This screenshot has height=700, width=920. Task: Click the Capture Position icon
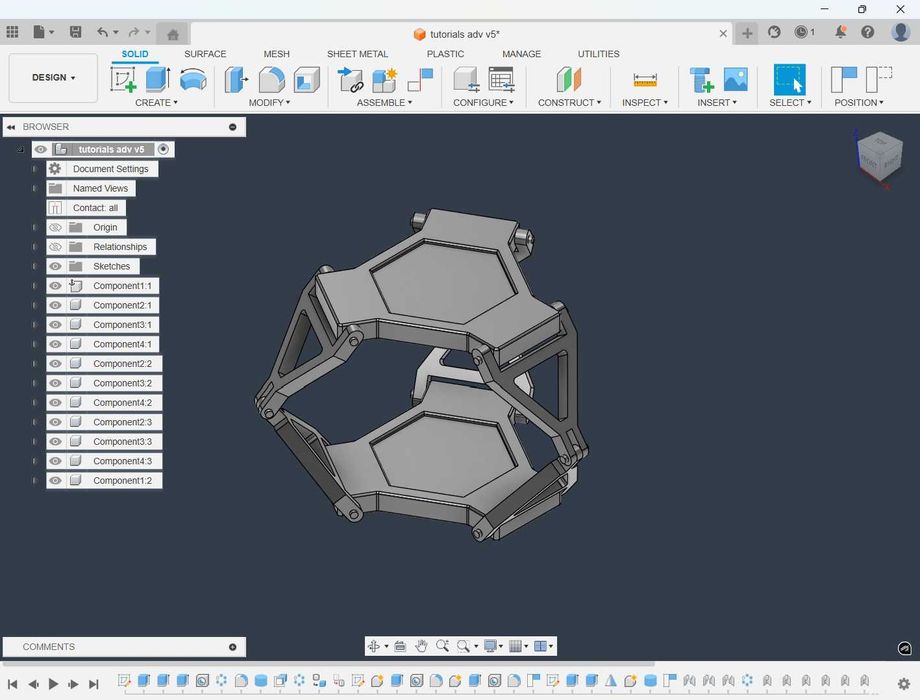pos(844,79)
